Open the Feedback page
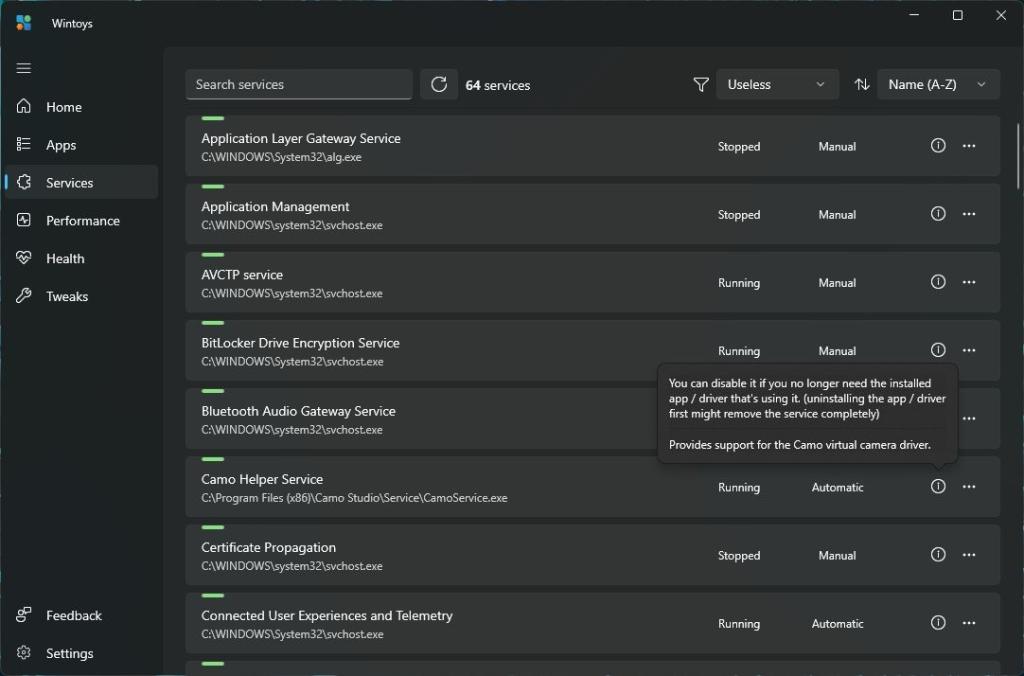Viewport: 1024px width, 676px height. point(74,615)
